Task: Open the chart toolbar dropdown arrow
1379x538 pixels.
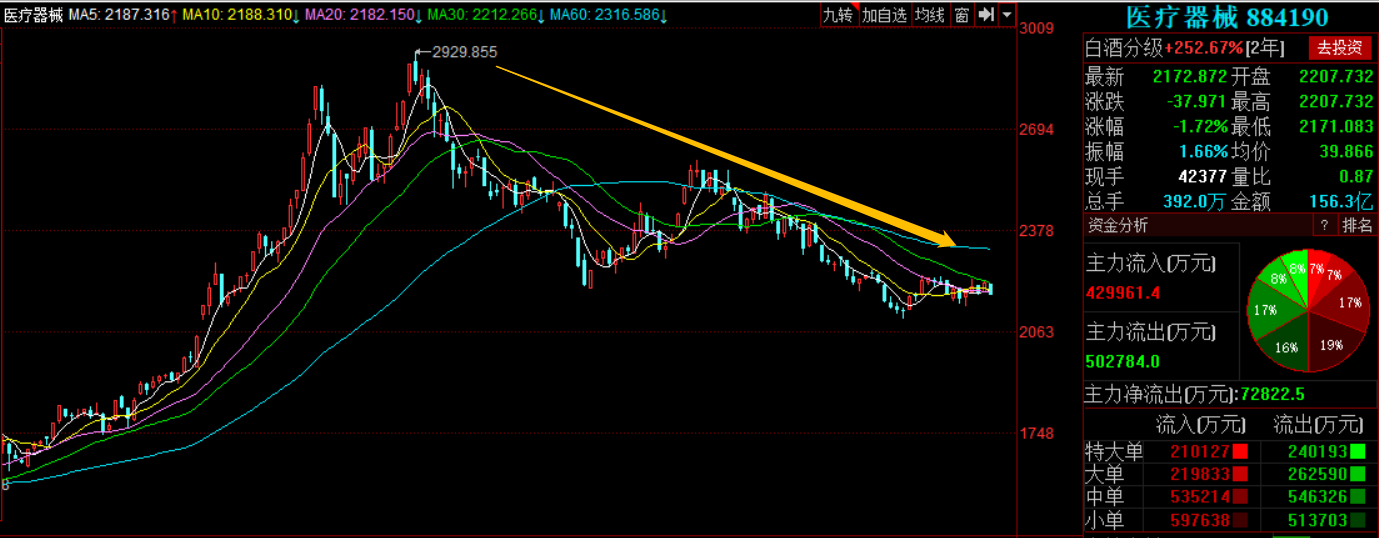Action: pyautogui.click(x=1006, y=14)
